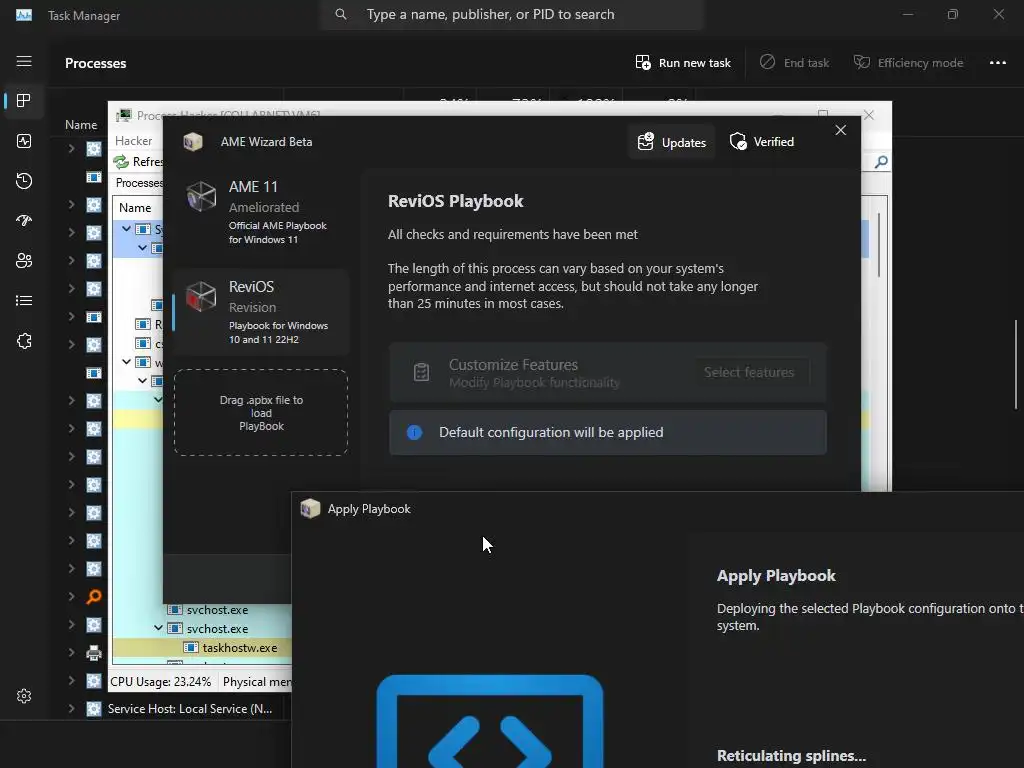This screenshot has height=768, width=1024.
Task: Select the upper svchost.exe row without arrow
Action: point(217,610)
